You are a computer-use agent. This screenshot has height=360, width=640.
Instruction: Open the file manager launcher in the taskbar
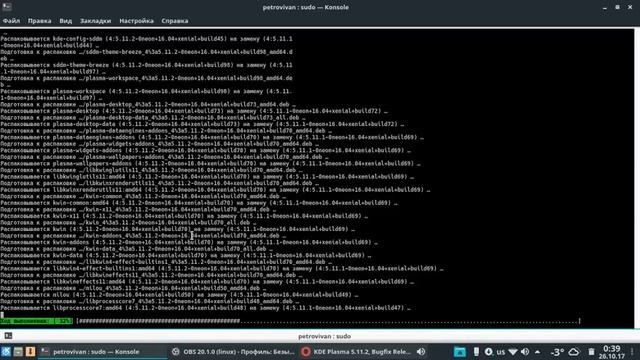coord(18,351)
